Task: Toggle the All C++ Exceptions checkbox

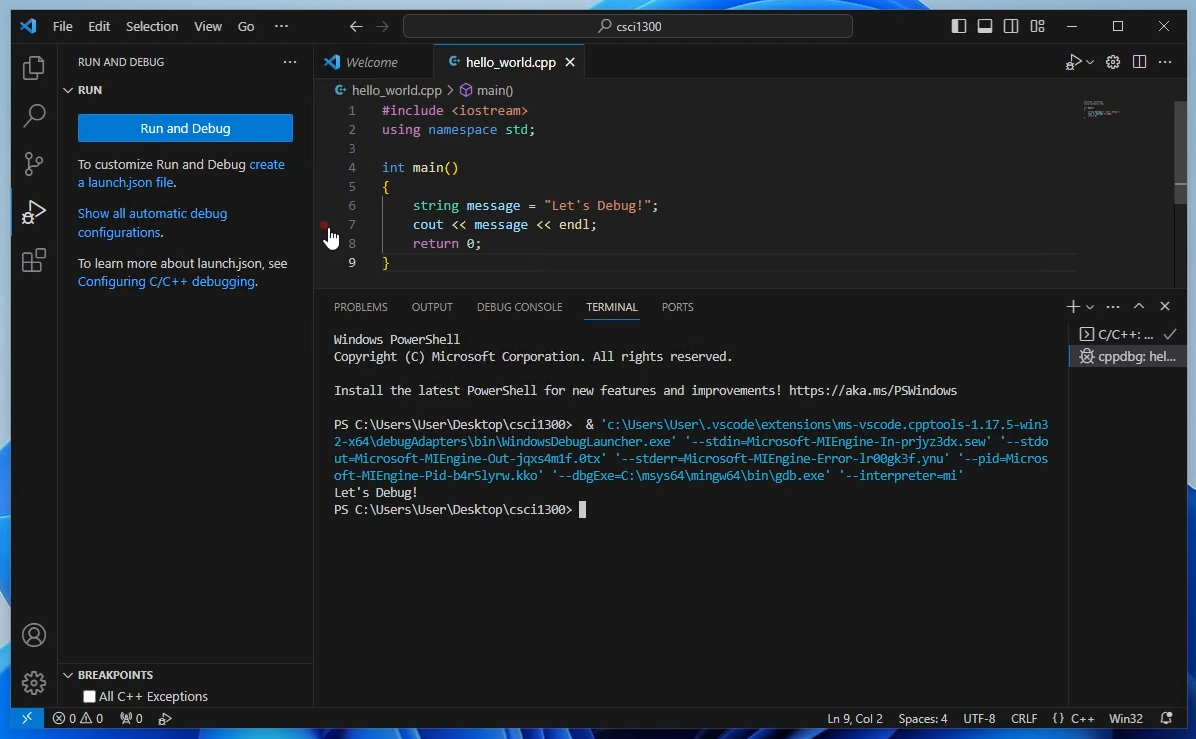Action: (89, 696)
